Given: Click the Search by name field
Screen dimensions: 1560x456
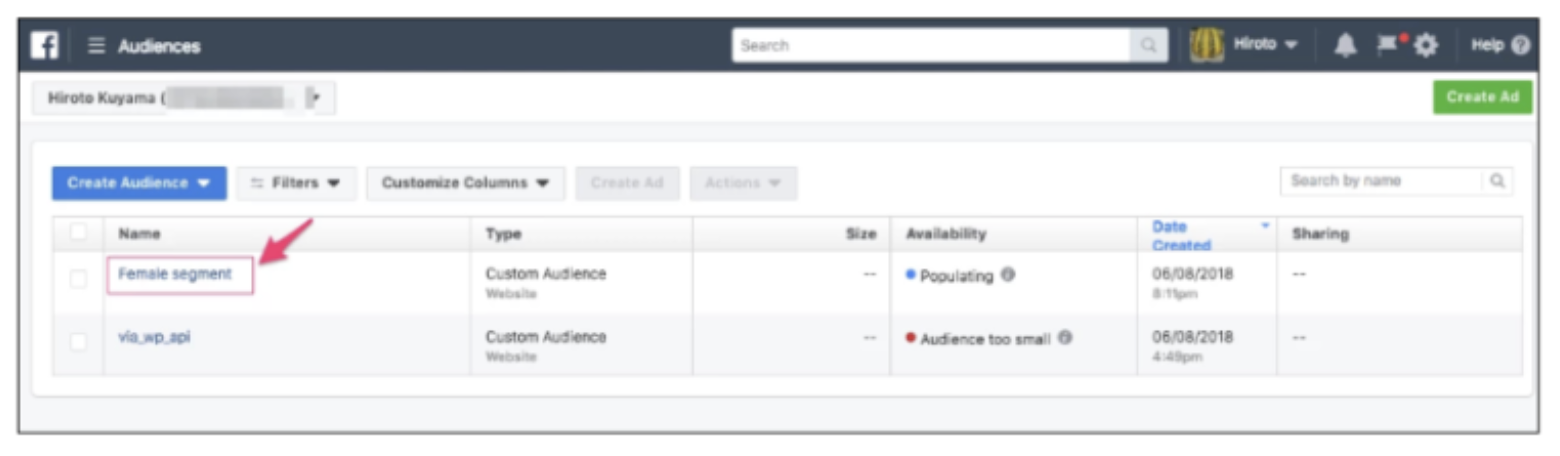Looking at the screenshot, I should 1380,181.
